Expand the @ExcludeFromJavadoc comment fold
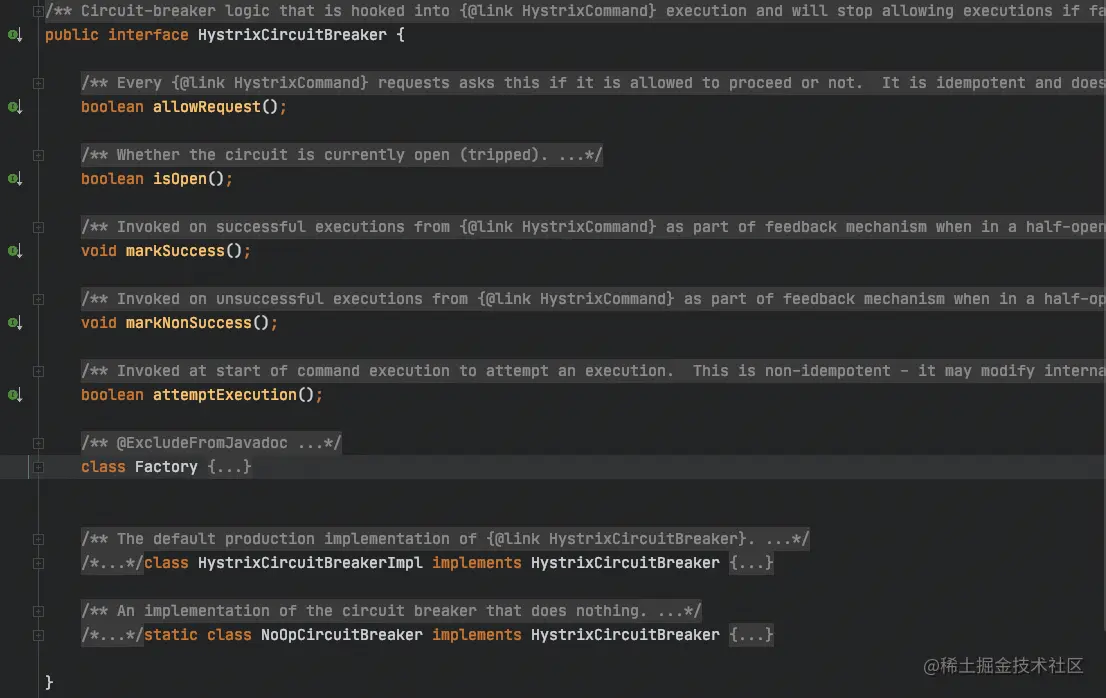1106x698 pixels. (38, 443)
